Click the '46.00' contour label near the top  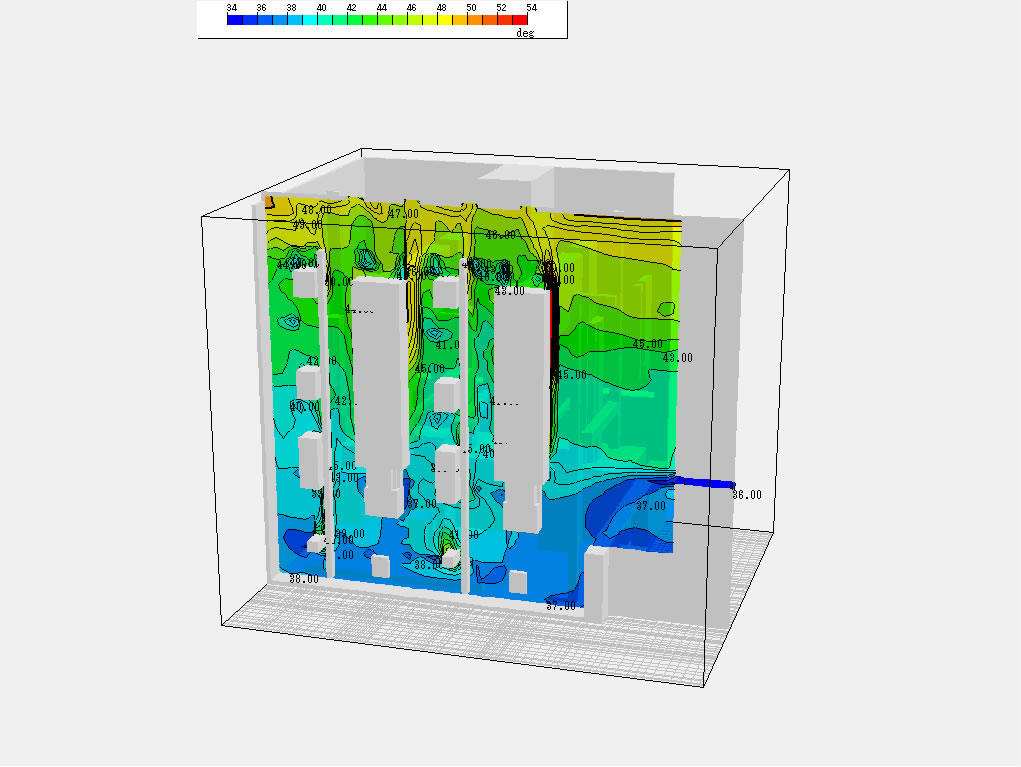(x=500, y=234)
